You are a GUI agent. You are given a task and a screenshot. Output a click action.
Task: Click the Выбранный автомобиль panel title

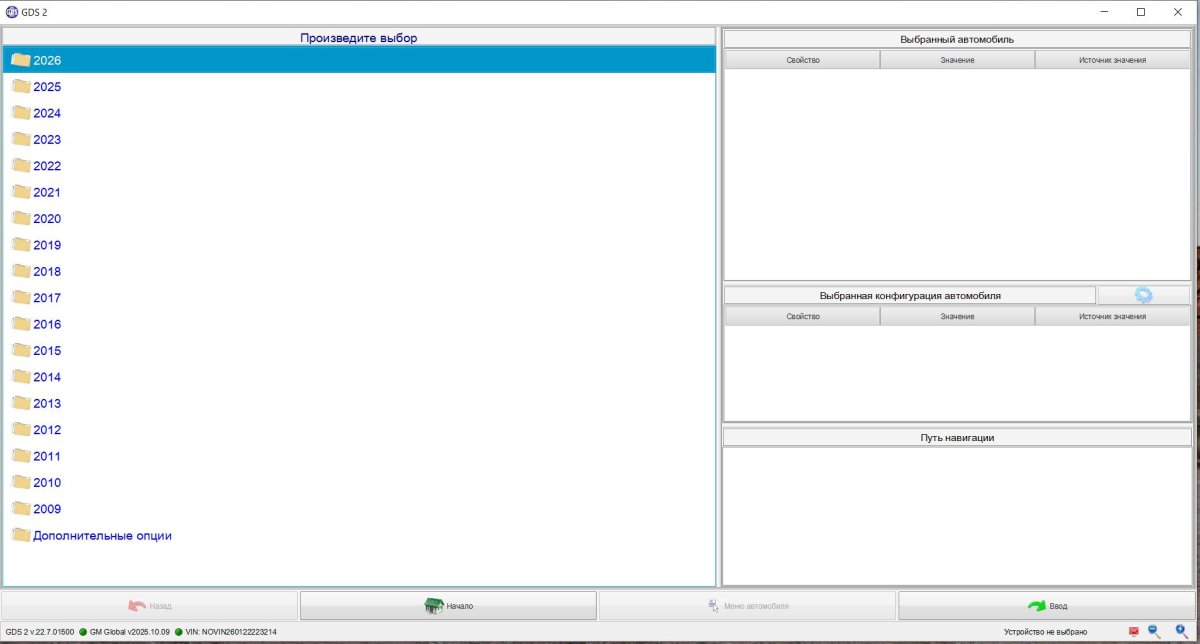957,39
